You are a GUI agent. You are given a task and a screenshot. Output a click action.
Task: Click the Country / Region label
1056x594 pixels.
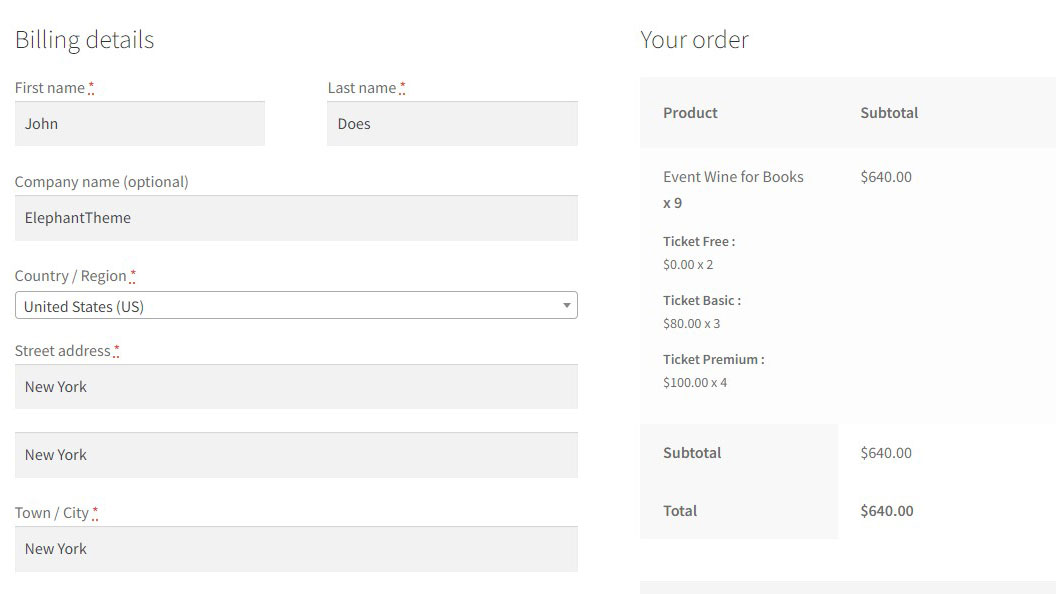[70, 276]
